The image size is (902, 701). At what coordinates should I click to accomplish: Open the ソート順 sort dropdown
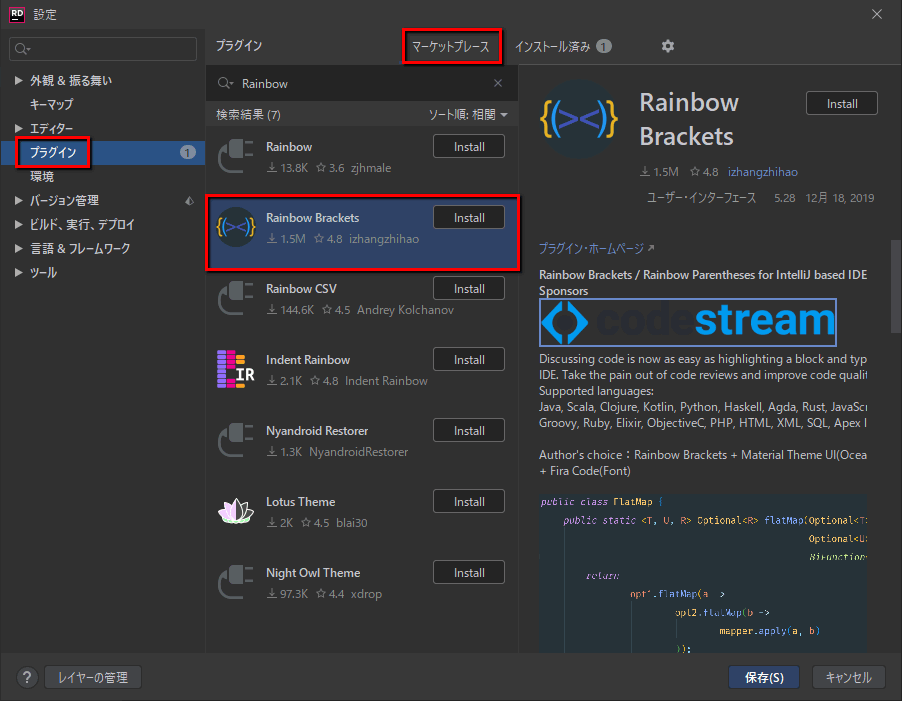(x=468, y=114)
